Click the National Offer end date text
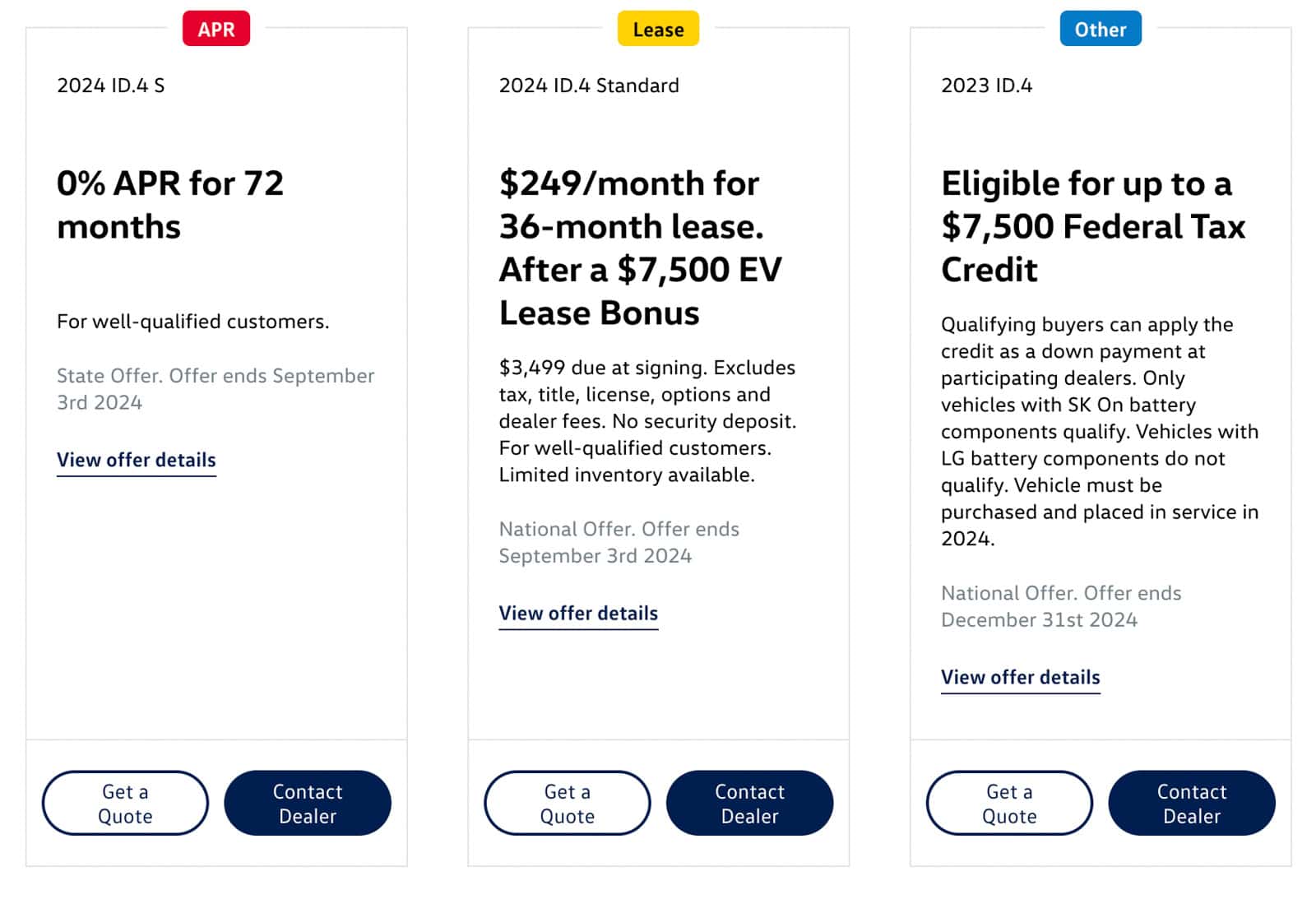1316x899 pixels. 619,542
